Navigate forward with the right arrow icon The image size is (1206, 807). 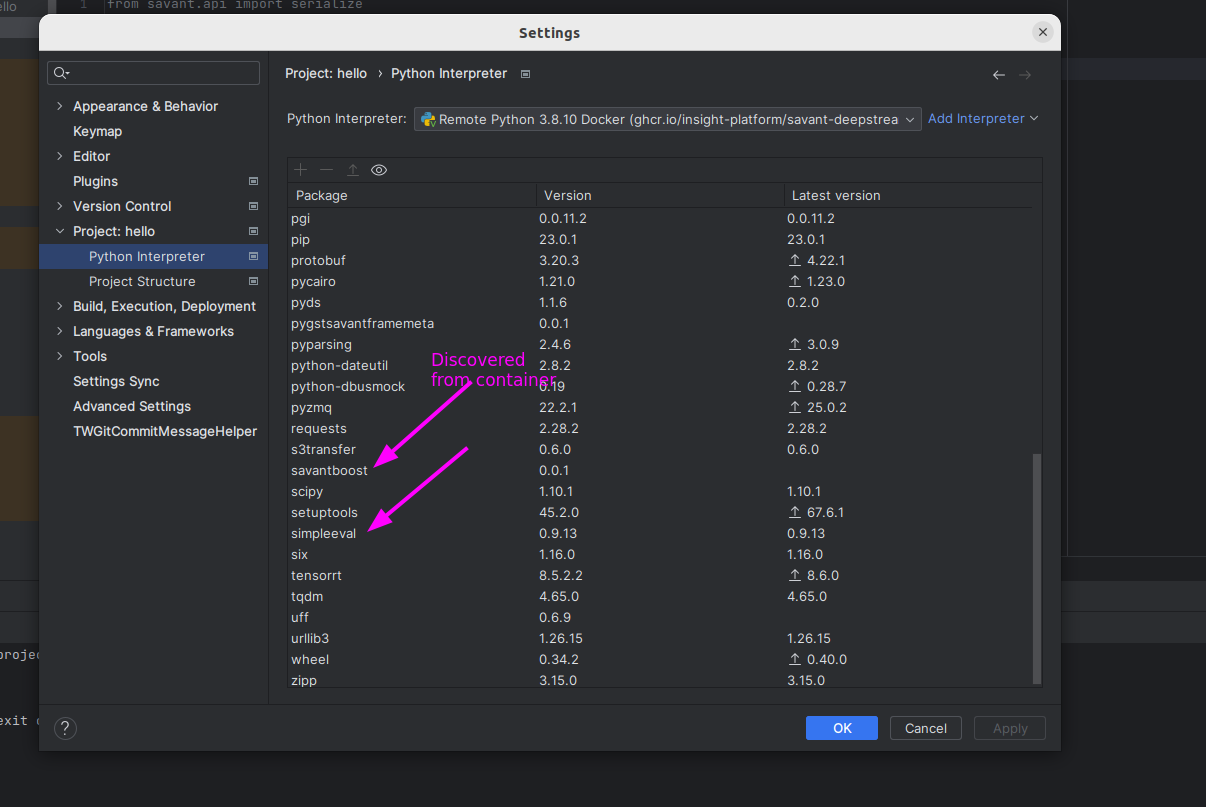[x=1026, y=74]
